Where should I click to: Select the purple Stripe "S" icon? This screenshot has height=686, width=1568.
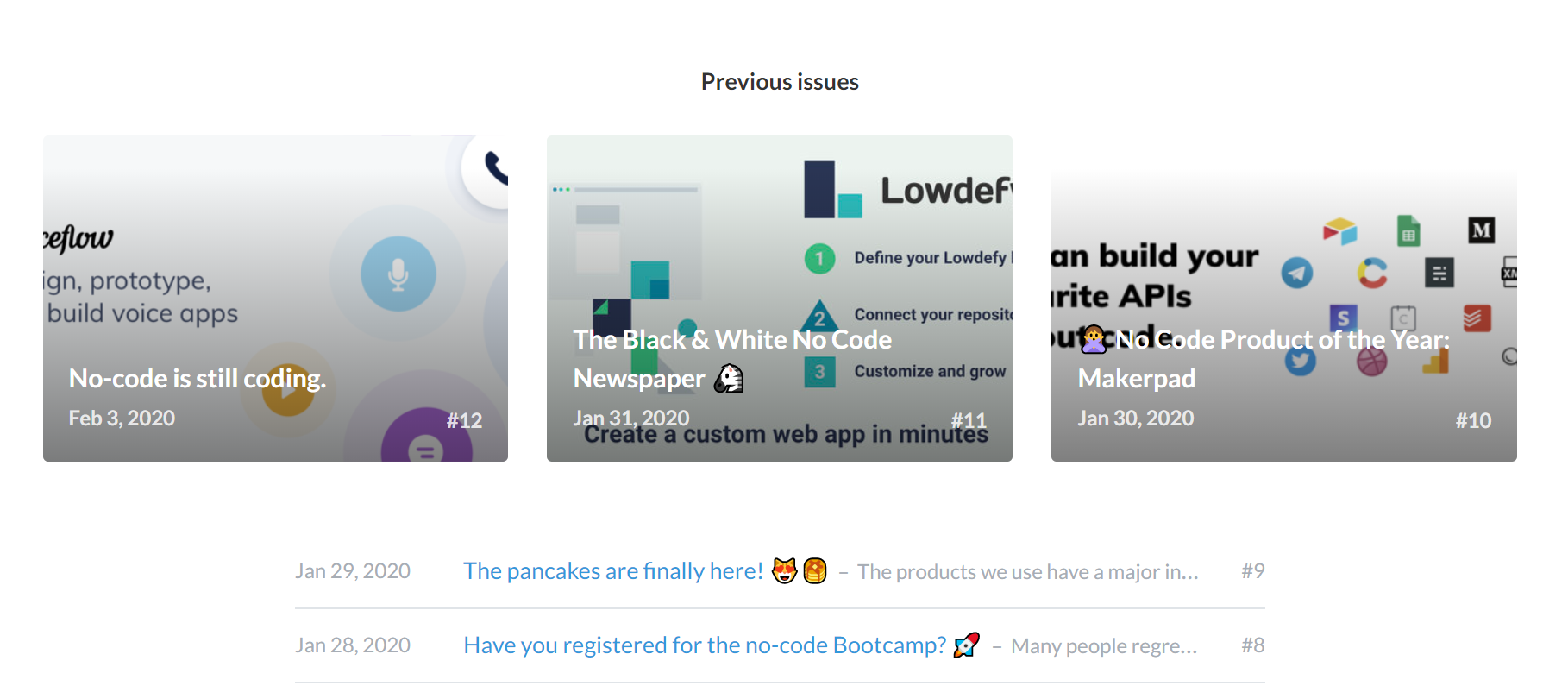(1343, 318)
